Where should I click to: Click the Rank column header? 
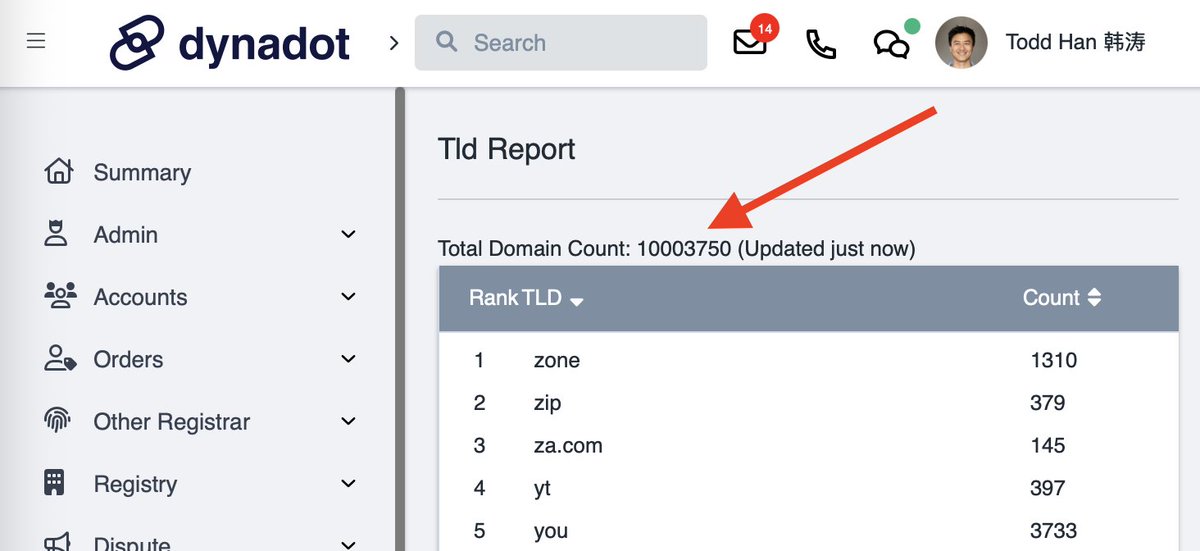click(x=494, y=298)
